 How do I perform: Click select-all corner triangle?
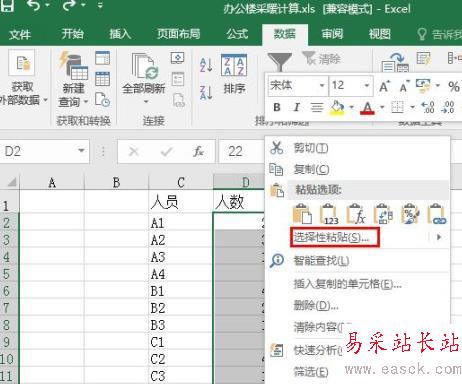coord(11,182)
